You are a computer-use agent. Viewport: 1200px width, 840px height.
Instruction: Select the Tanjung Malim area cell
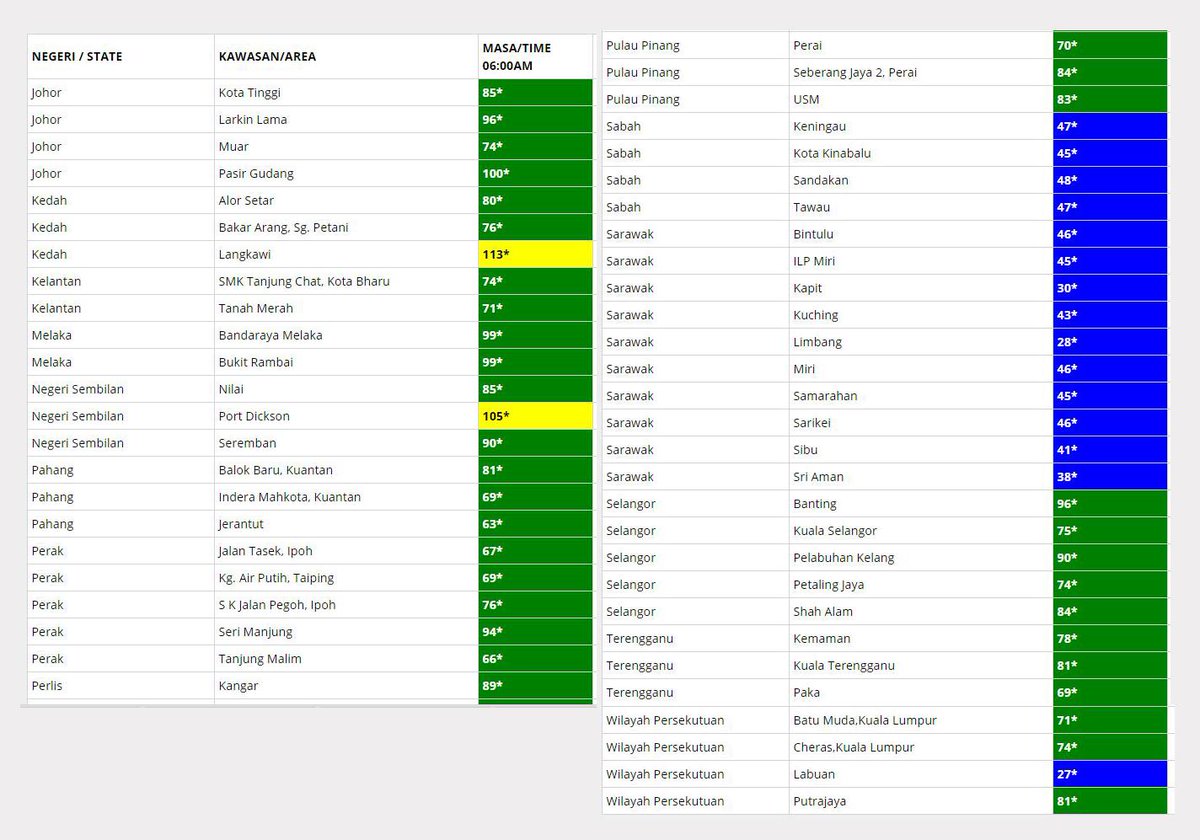346,660
